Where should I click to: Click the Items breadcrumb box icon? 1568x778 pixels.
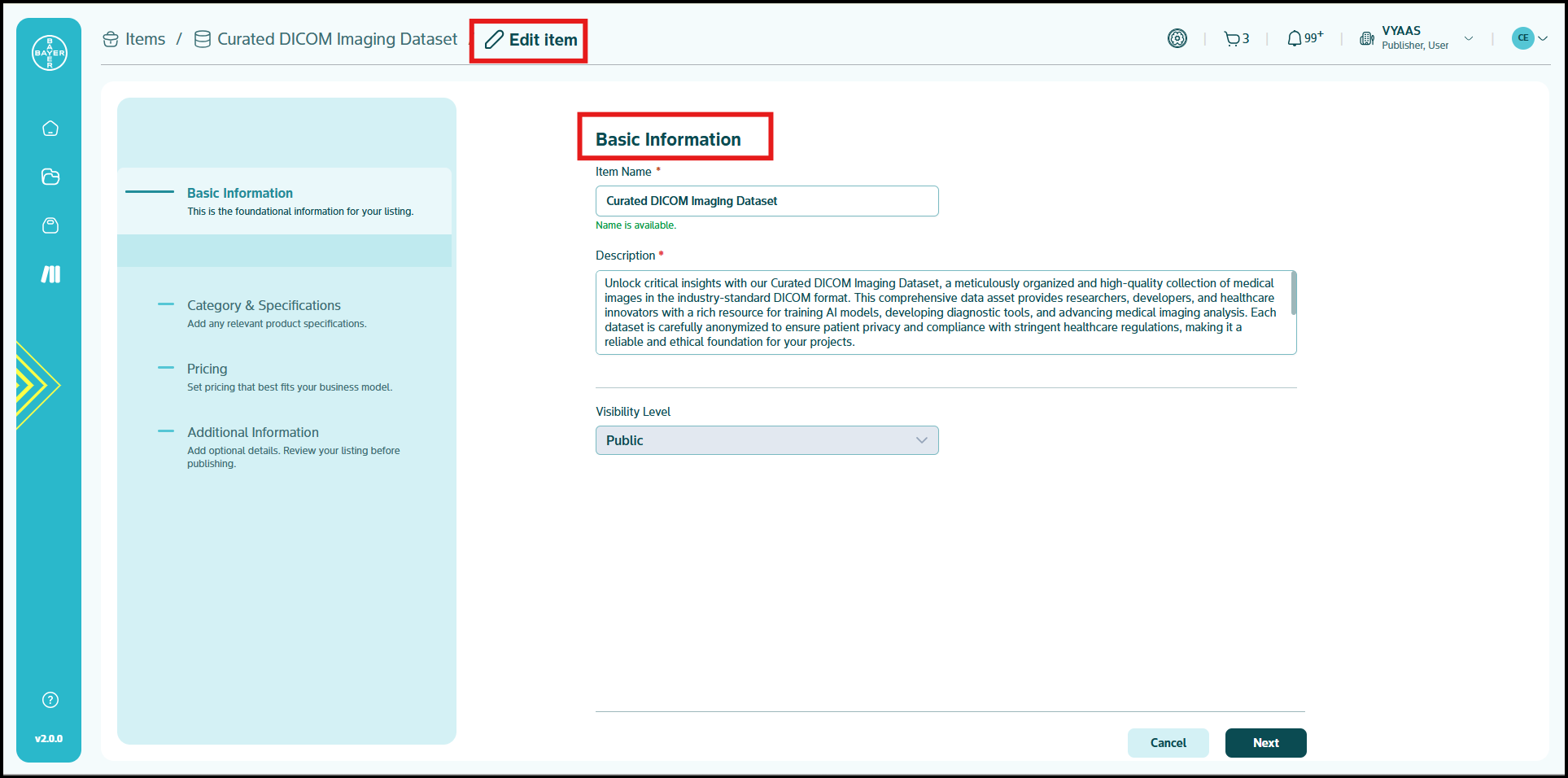[x=110, y=38]
